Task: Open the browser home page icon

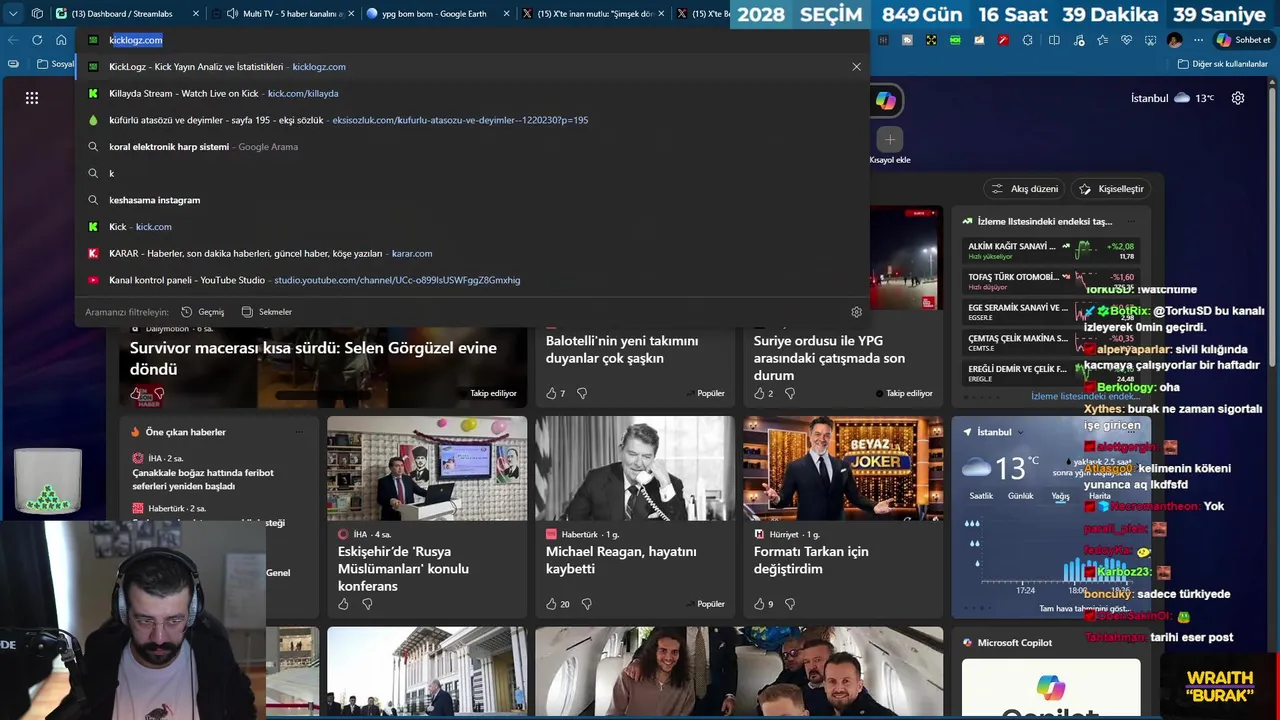Action: tap(61, 40)
